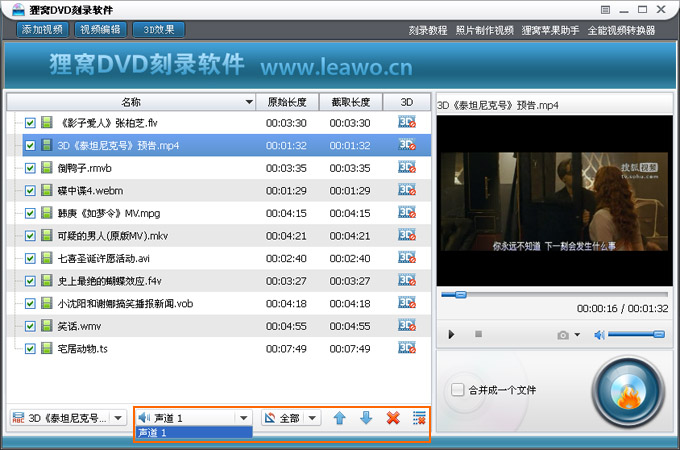Move selected video up with blue arrow
The image size is (680, 450).
pyautogui.click(x=340, y=418)
